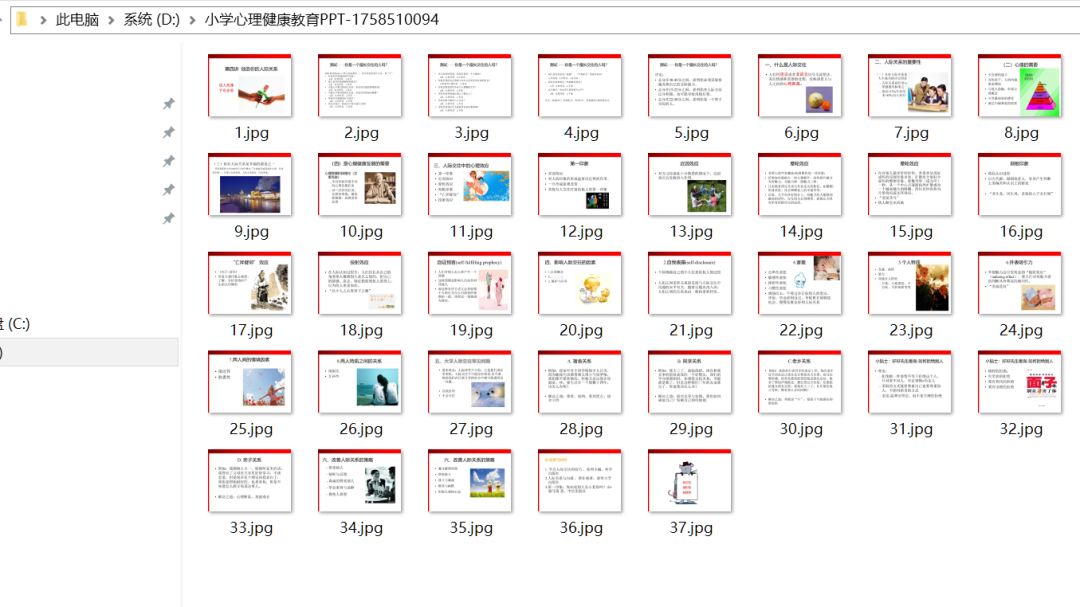Screen dimensions: 1080x607
Task: Expand chevron after 此电脑 breadcrumb
Action: point(111,20)
